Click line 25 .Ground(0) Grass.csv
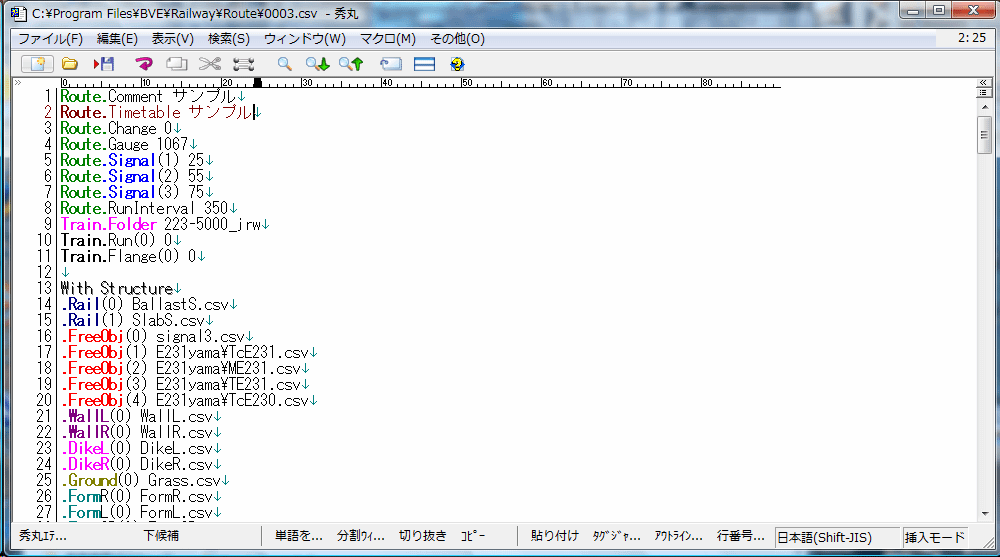 141,480
